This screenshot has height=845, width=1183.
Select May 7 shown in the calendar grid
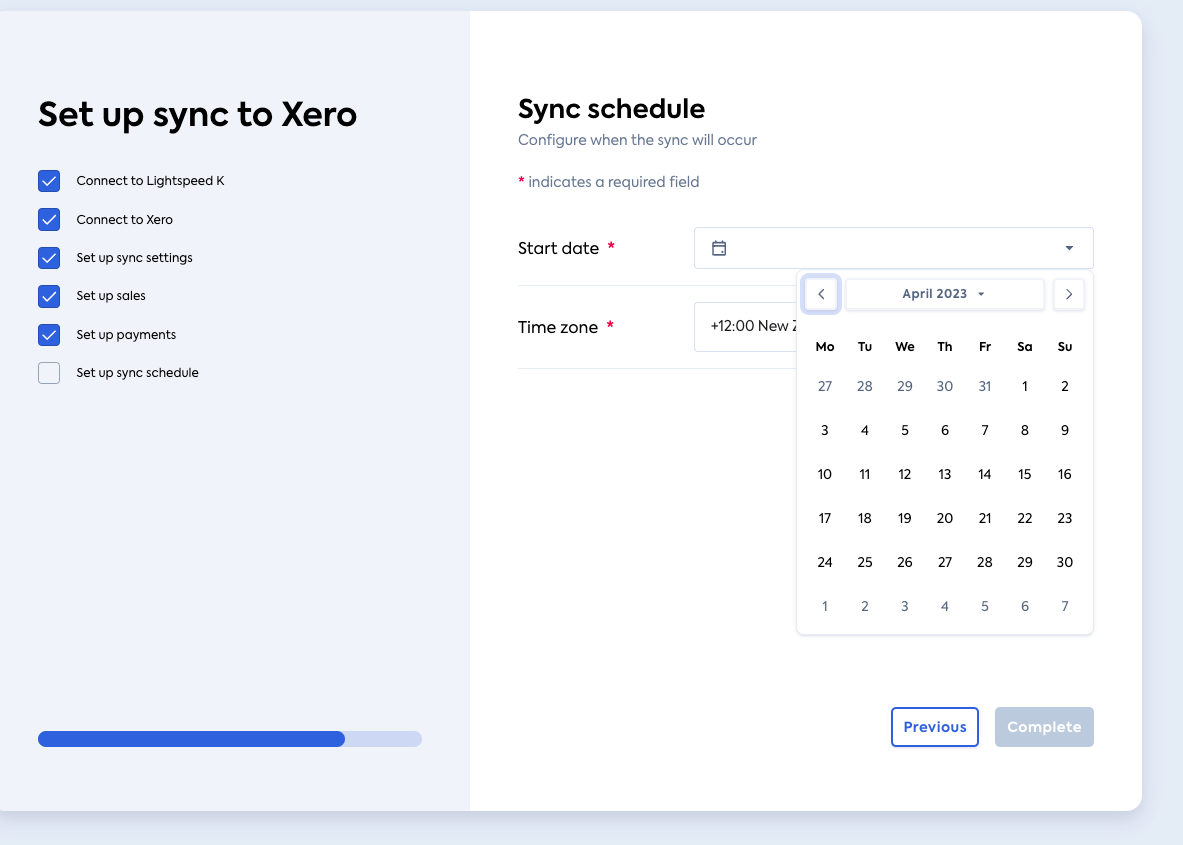coord(1064,605)
